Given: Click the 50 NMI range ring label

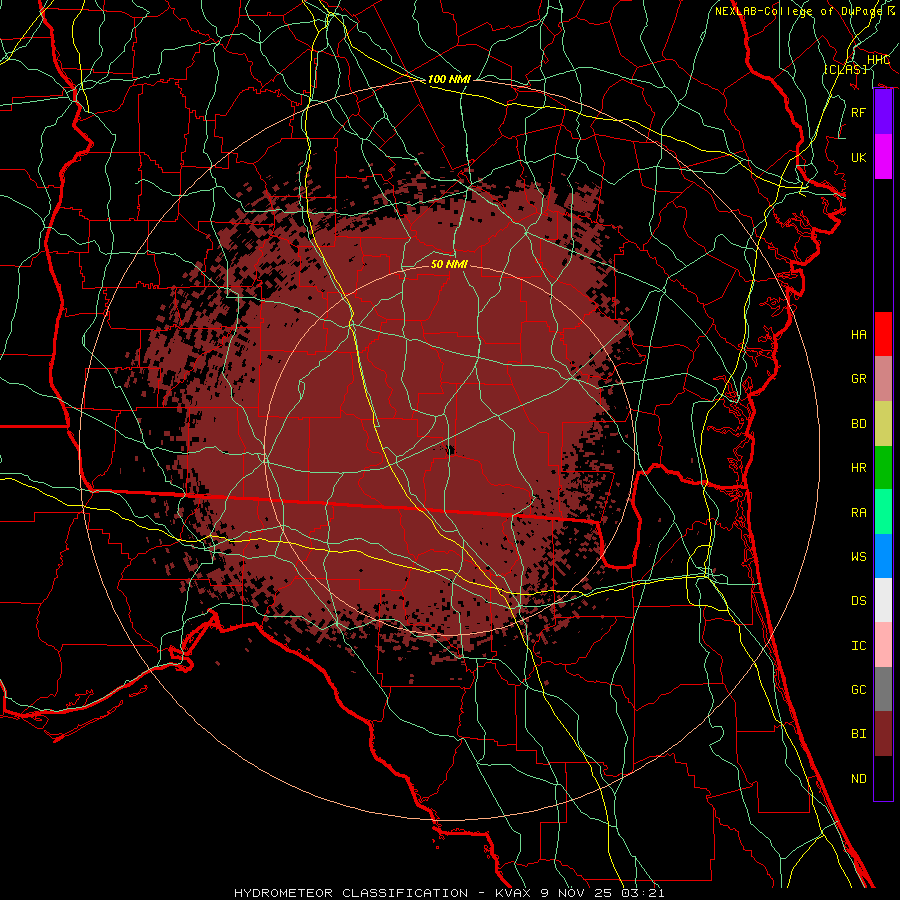Looking at the screenshot, I should pyautogui.click(x=449, y=264).
